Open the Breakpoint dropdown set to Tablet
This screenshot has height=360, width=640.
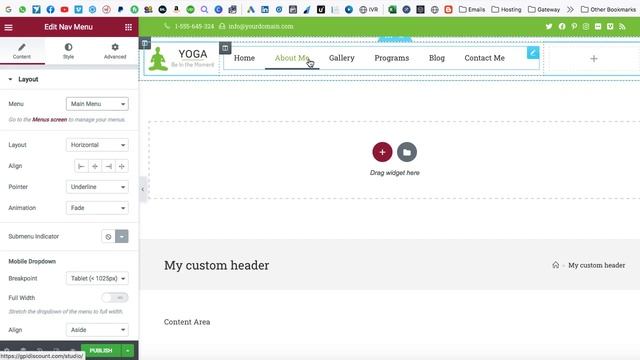pos(97,278)
